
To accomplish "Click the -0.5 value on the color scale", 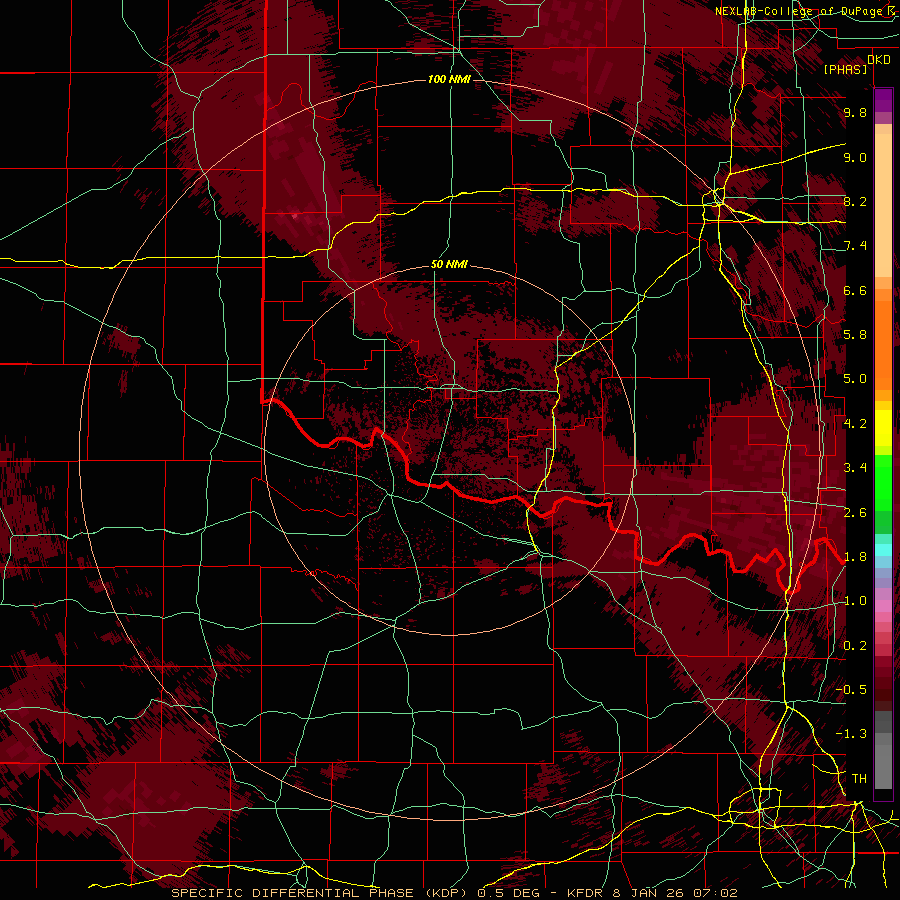I will pos(851,690).
